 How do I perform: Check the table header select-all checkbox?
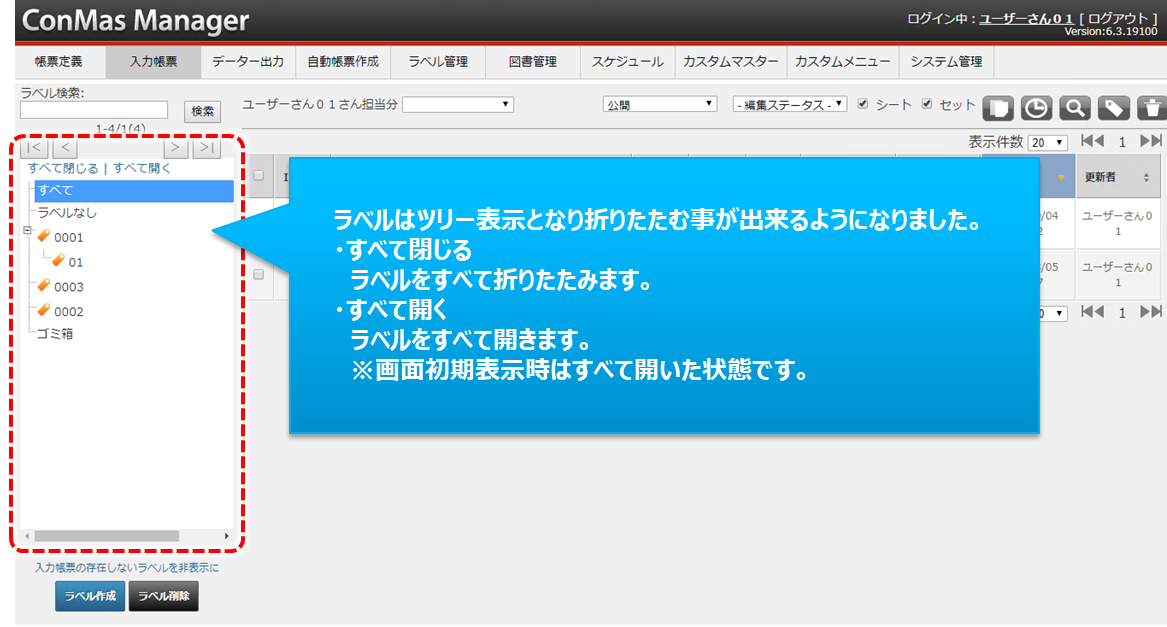coord(259,176)
